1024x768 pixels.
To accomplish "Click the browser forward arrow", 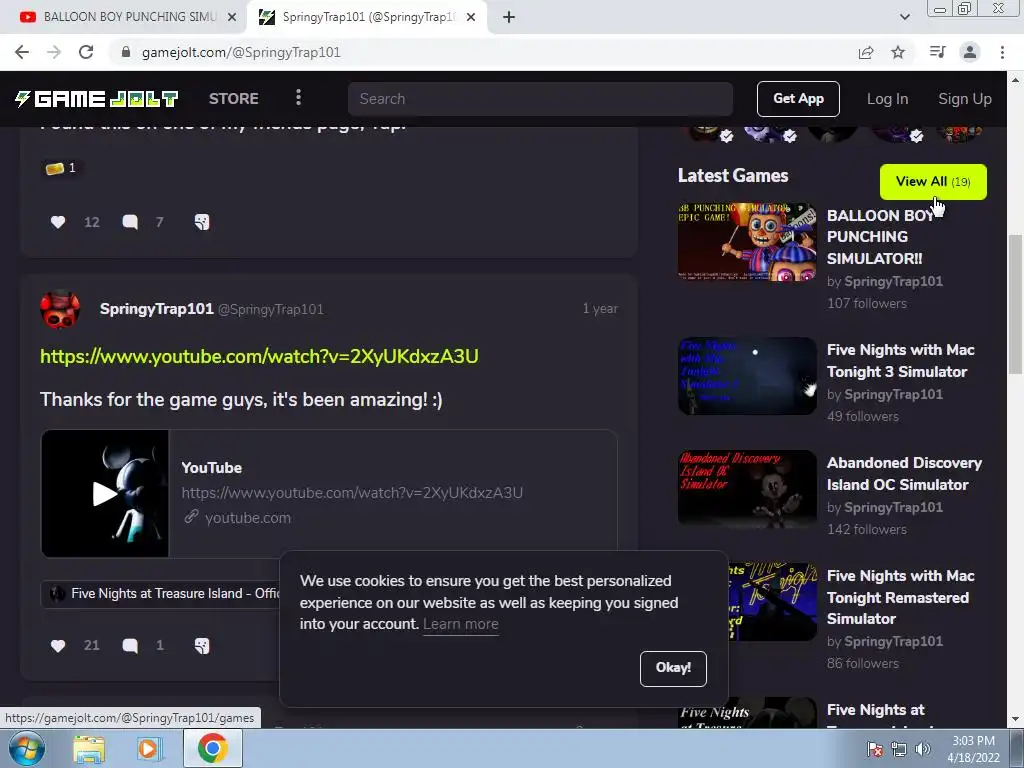I will point(54,52).
